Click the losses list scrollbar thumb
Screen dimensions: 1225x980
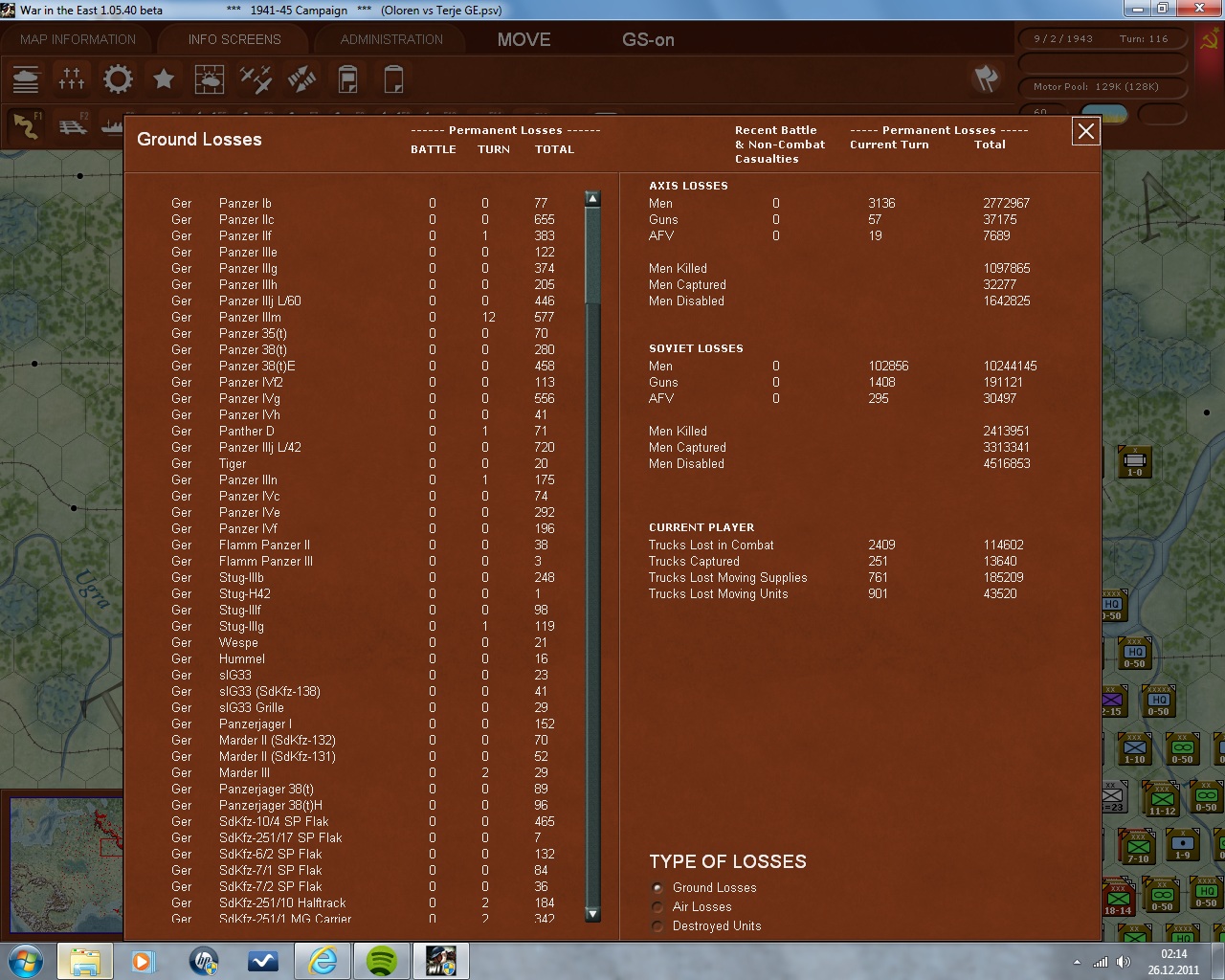tap(592, 256)
